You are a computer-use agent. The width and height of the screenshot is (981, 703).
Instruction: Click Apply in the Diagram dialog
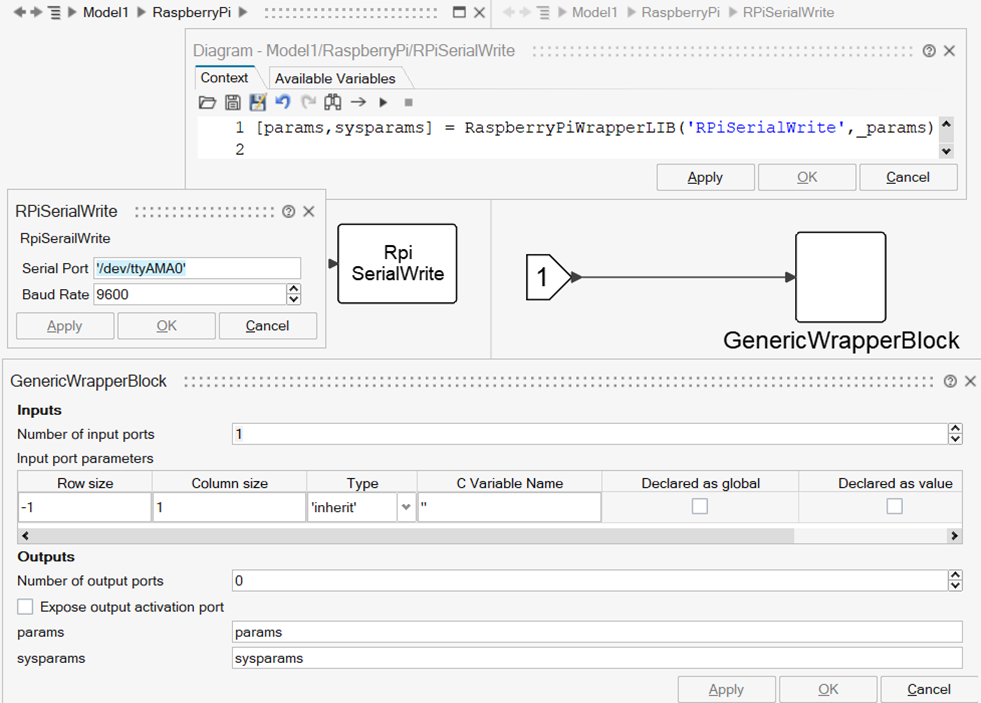[705, 177]
